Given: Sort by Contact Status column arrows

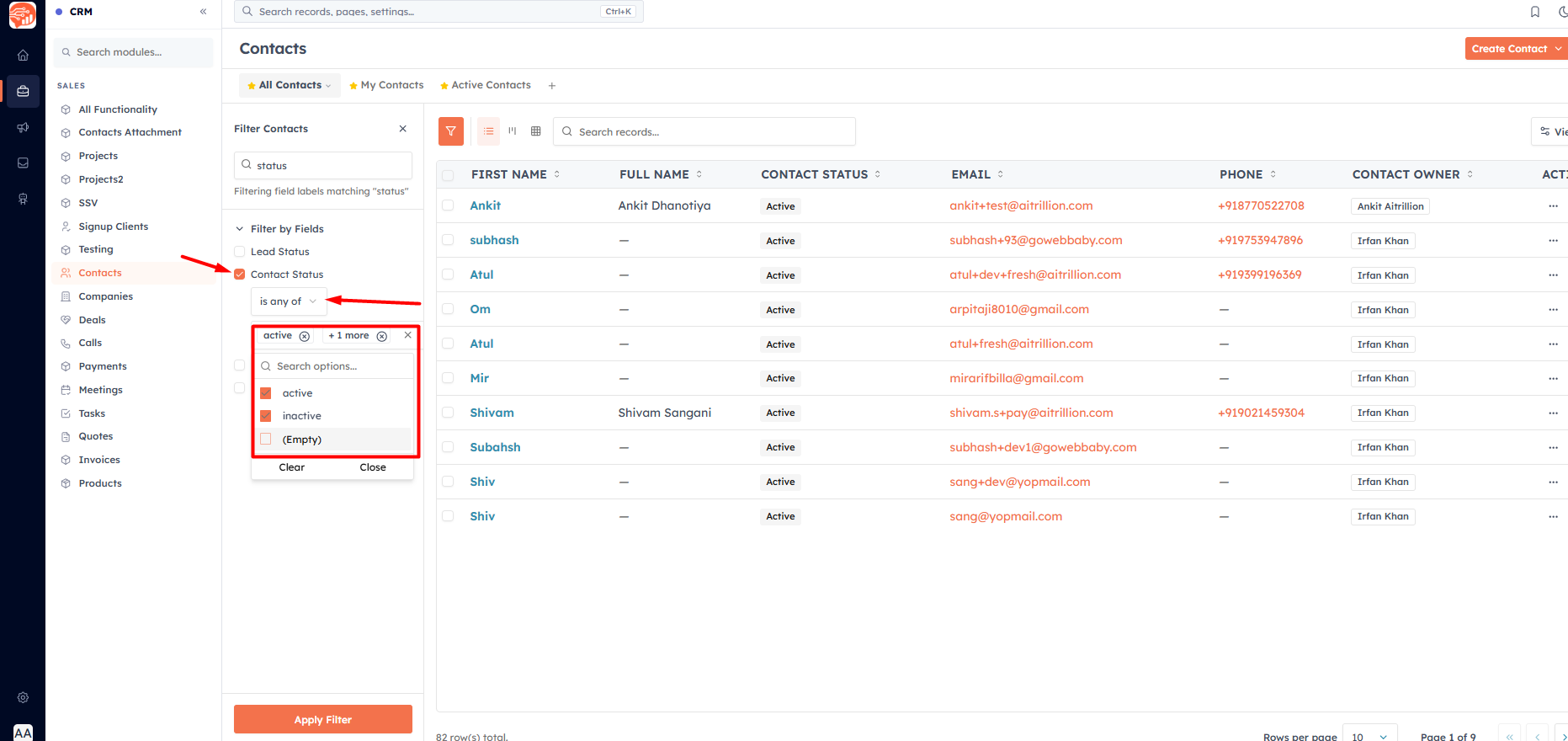Looking at the screenshot, I should (878, 174).
